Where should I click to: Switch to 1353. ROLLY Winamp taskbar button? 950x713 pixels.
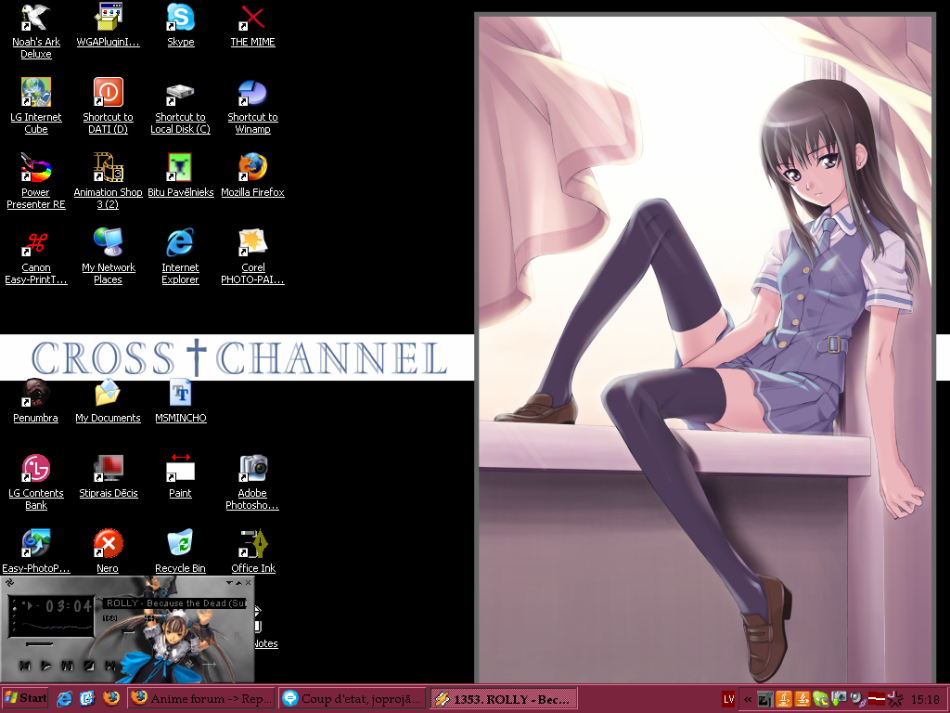(503, 698)
